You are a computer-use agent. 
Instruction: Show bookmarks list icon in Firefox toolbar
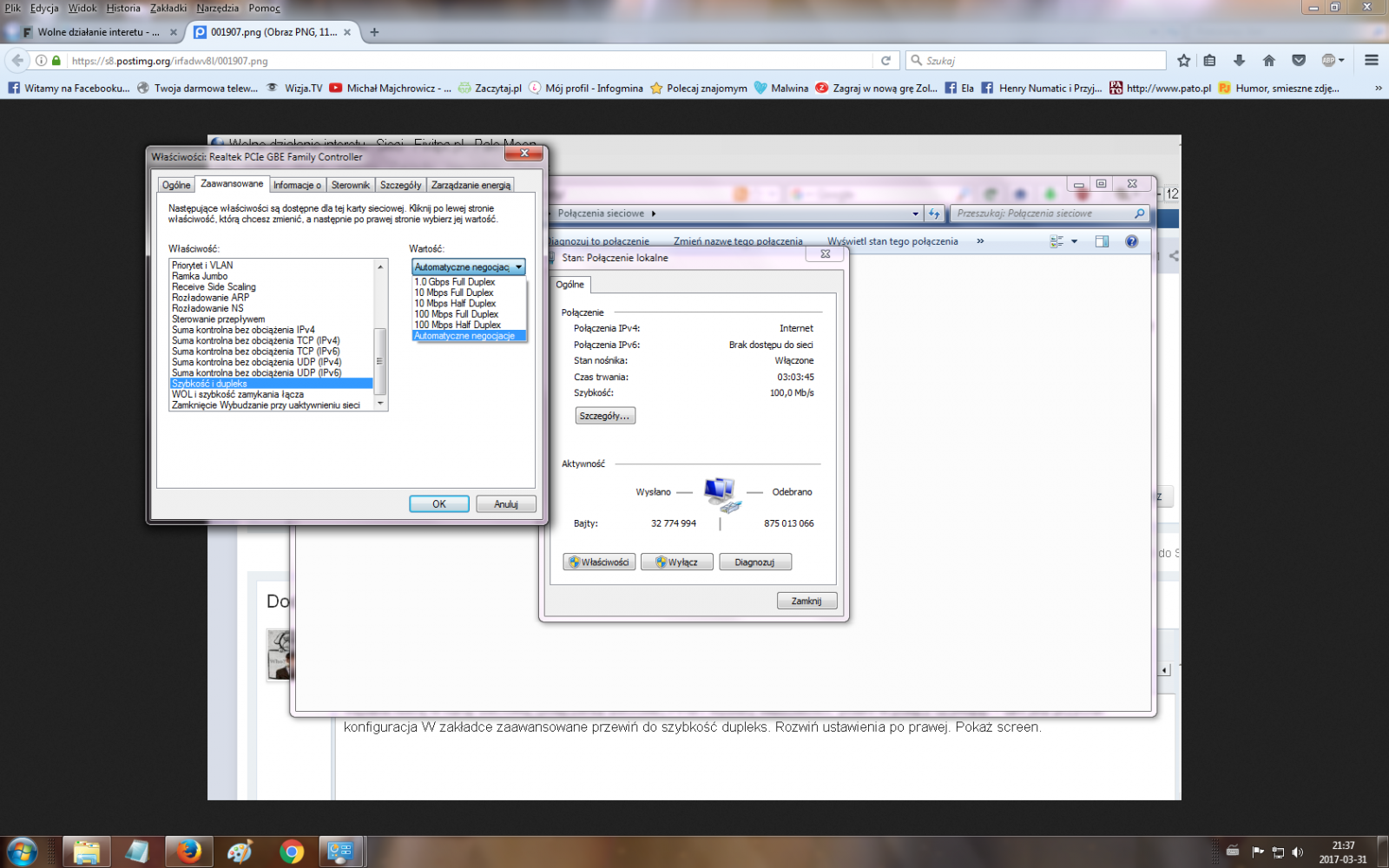(x=1209, y=61)
